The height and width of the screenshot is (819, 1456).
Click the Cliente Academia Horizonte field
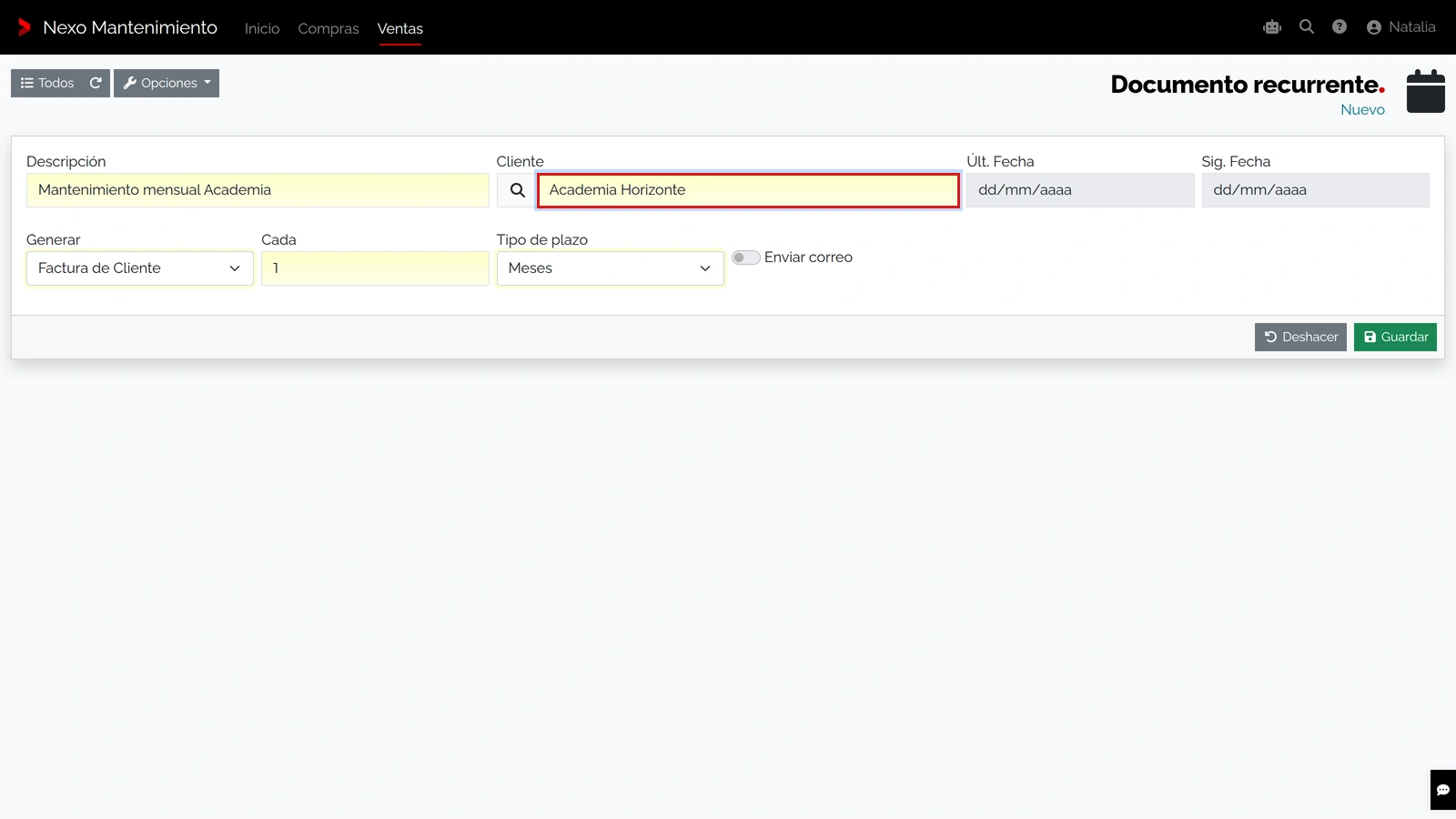click(748, 190)
